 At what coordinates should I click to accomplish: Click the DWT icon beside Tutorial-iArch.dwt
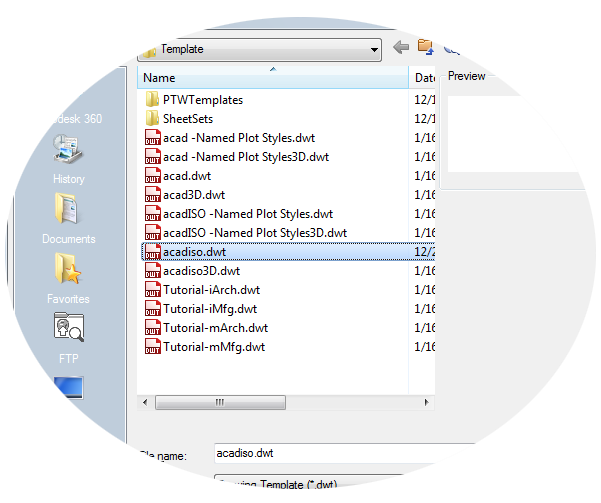(153, 290)
